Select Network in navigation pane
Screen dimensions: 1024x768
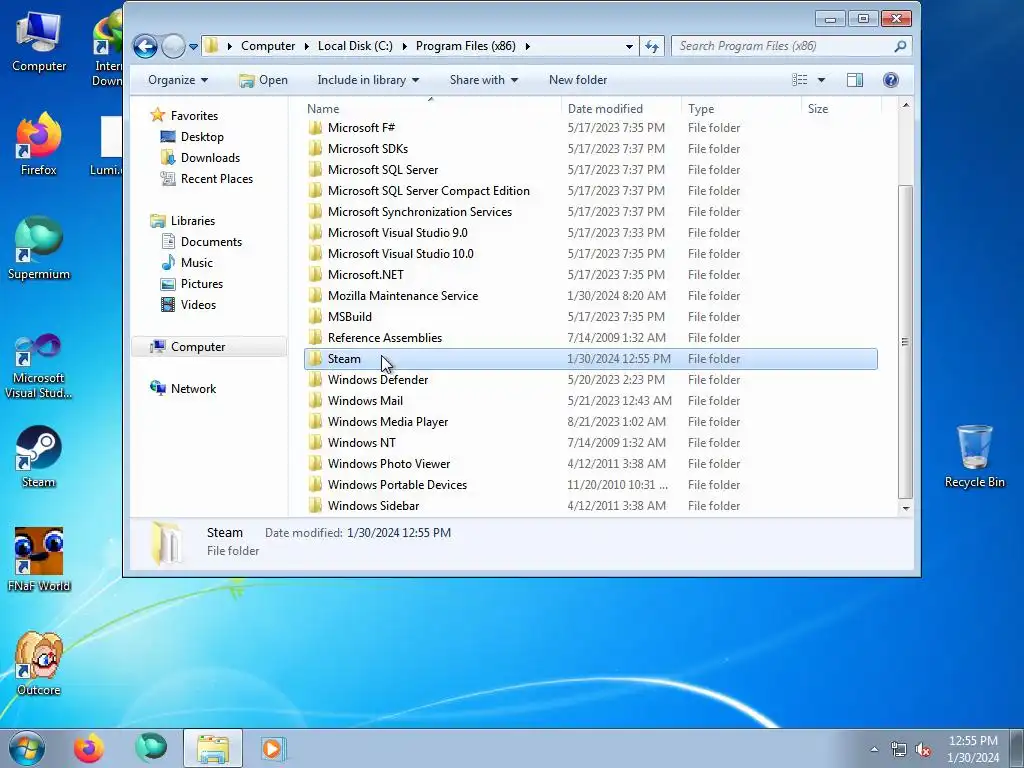point(193,389)
